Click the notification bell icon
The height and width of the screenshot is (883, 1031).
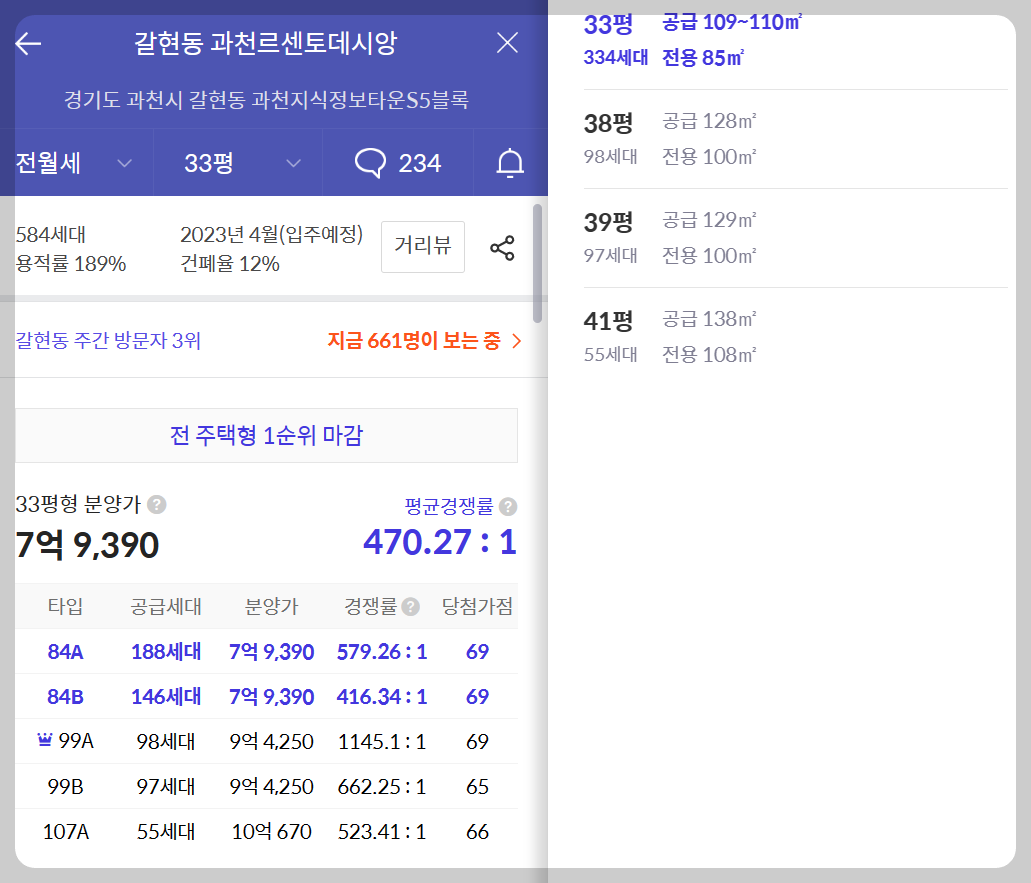[x=509, y=162]
